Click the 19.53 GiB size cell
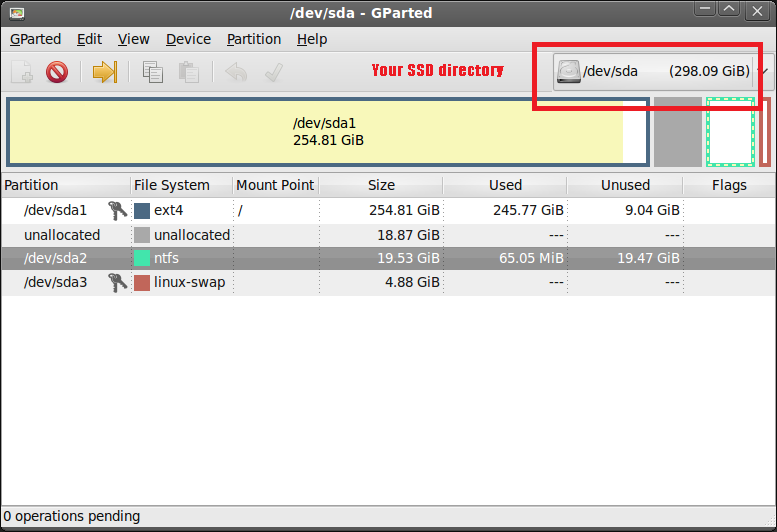The height and width of the screenshot is (532, 777). point(408,258)
